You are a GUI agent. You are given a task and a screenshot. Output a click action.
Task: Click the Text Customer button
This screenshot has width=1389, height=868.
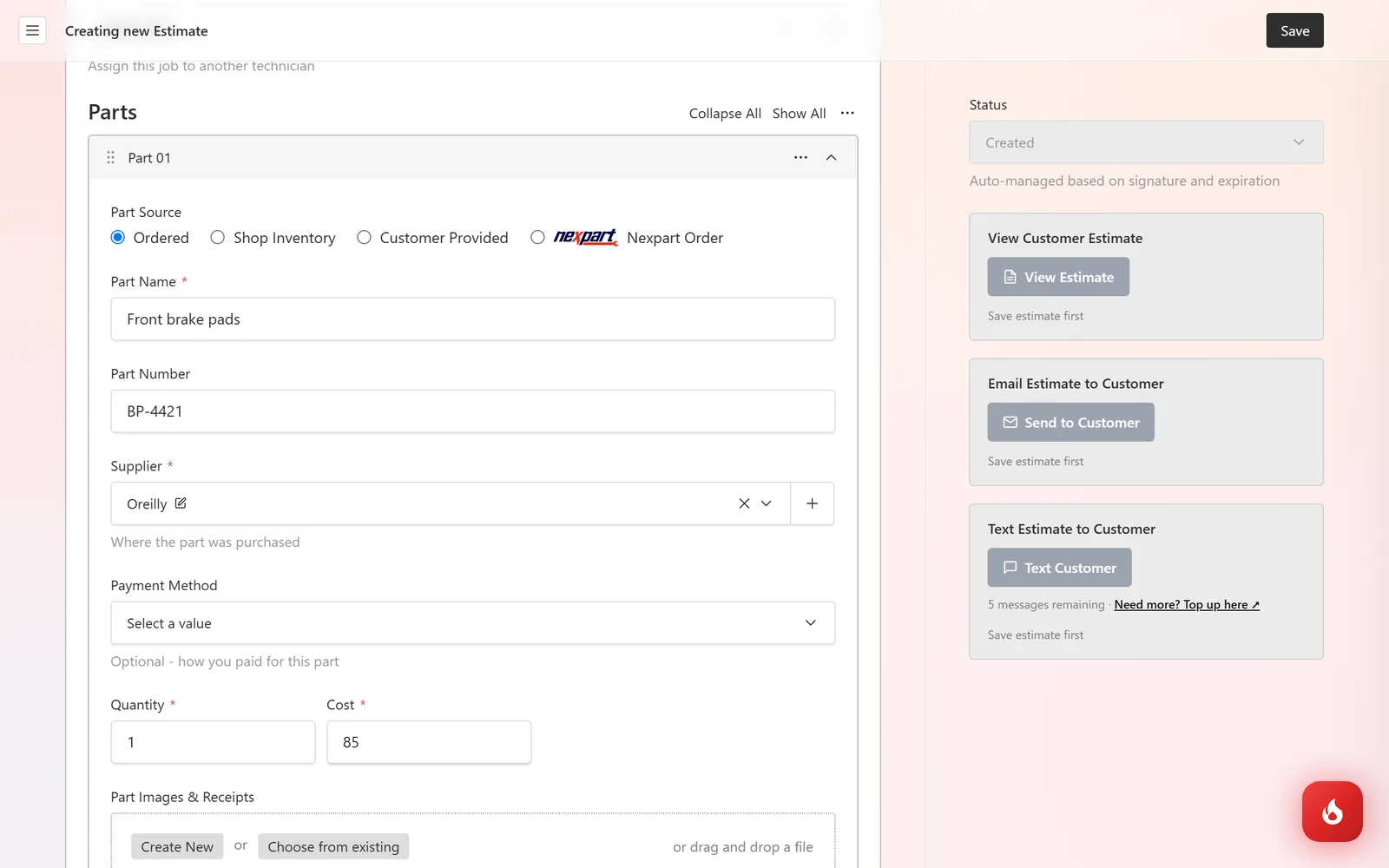click(1059, 568)
